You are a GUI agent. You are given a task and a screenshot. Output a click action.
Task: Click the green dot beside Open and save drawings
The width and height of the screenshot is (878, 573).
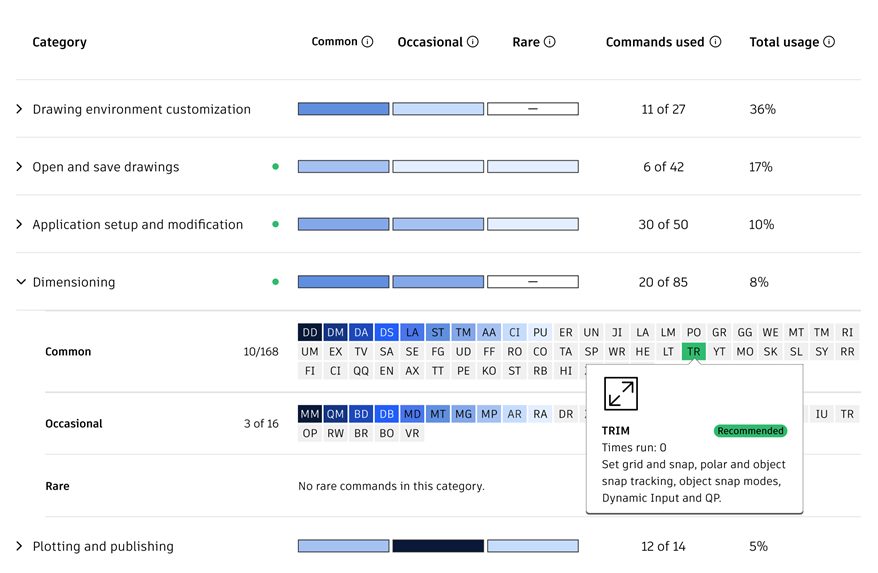[x=275, y=167]
